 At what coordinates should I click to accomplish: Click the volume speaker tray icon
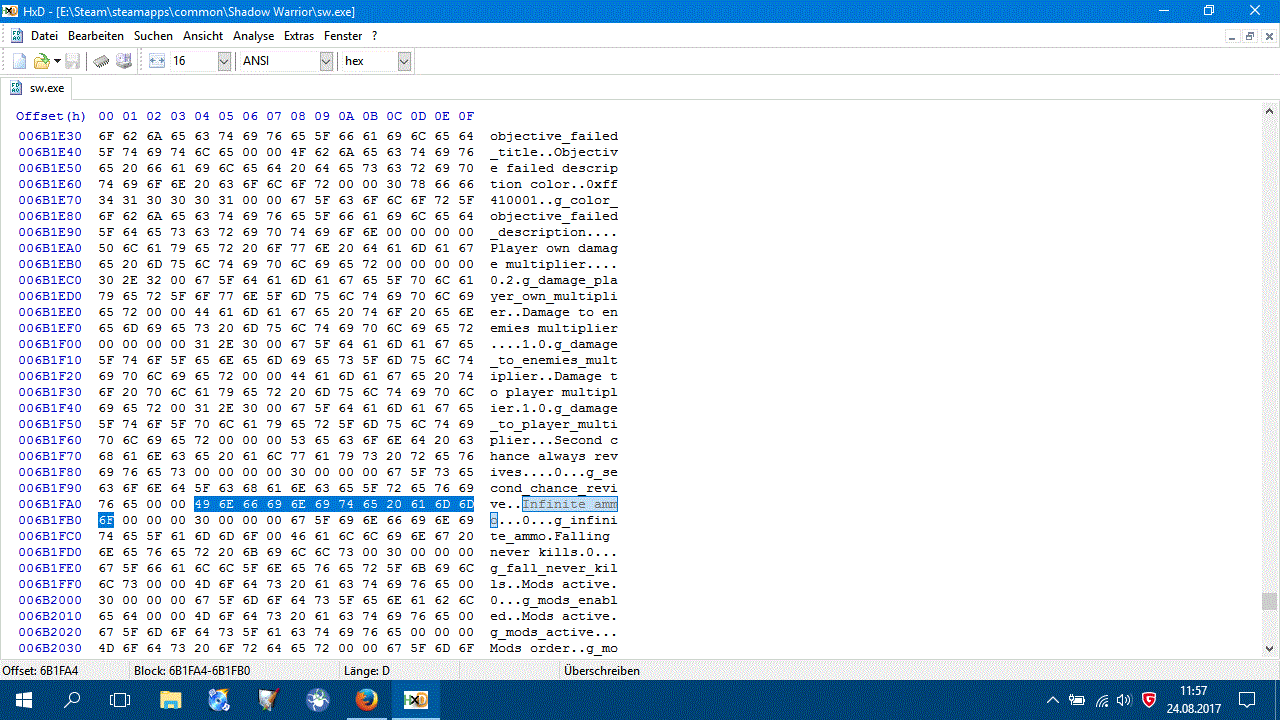pos(1124,700)
